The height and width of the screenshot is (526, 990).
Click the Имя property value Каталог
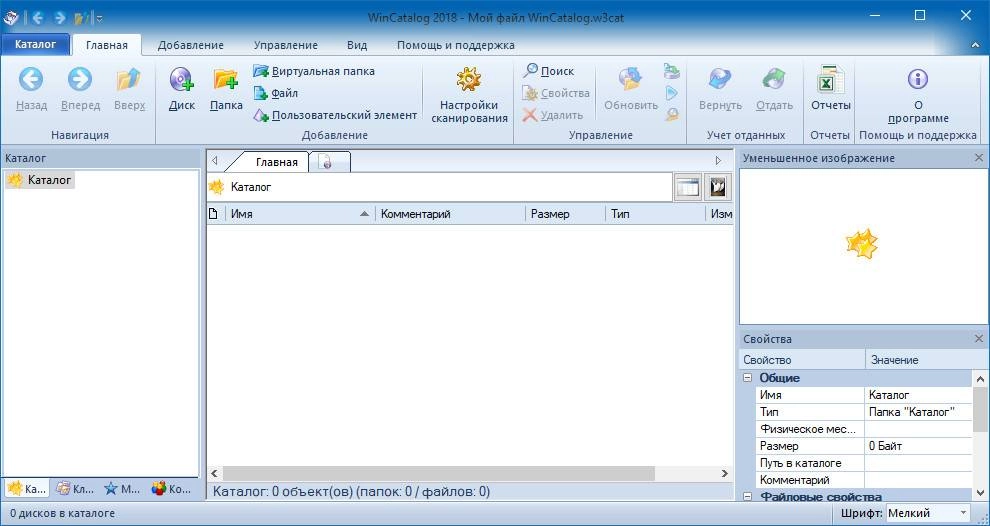click(x=918, y=395)
